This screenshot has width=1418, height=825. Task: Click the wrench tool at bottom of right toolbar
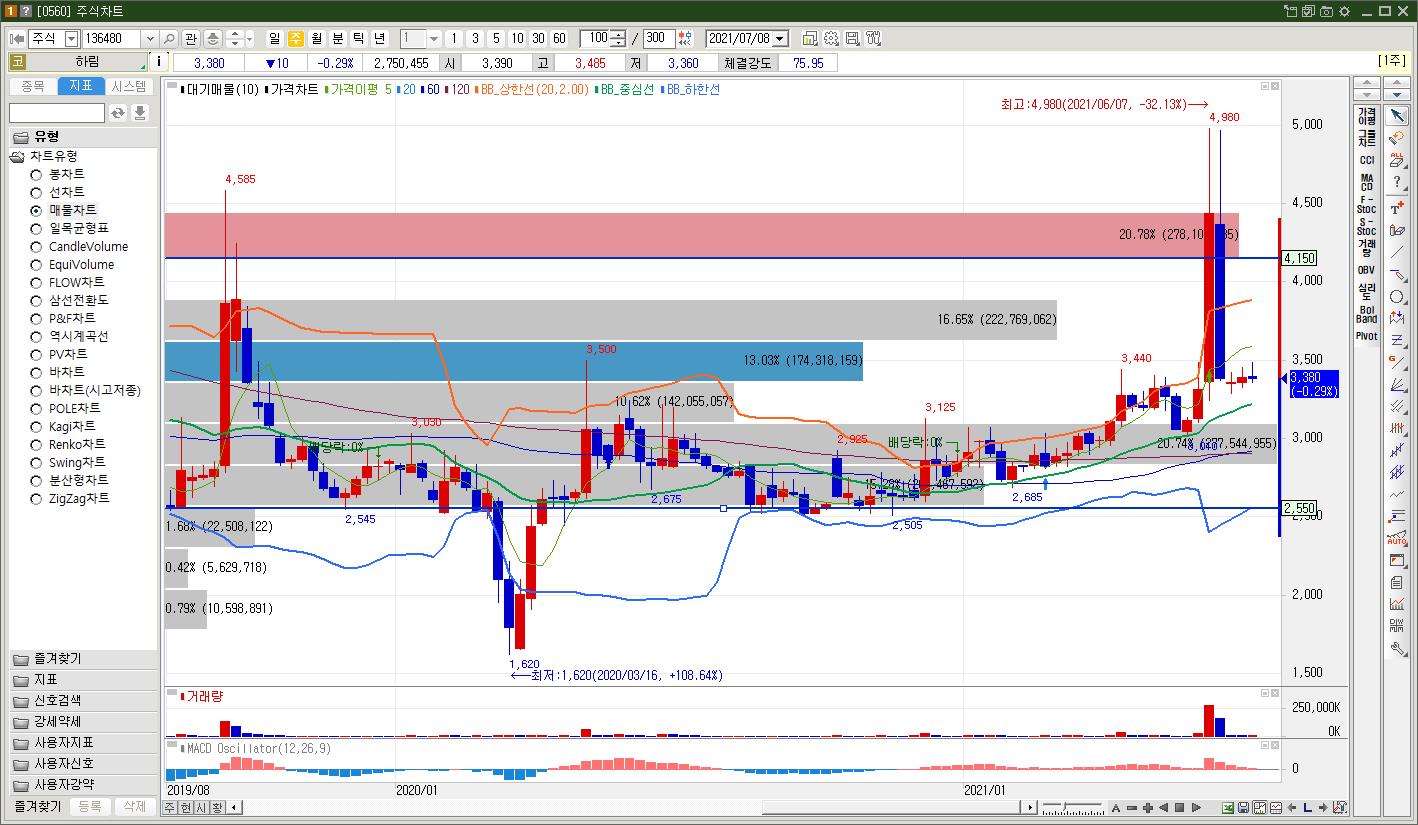coord(1397,649)
